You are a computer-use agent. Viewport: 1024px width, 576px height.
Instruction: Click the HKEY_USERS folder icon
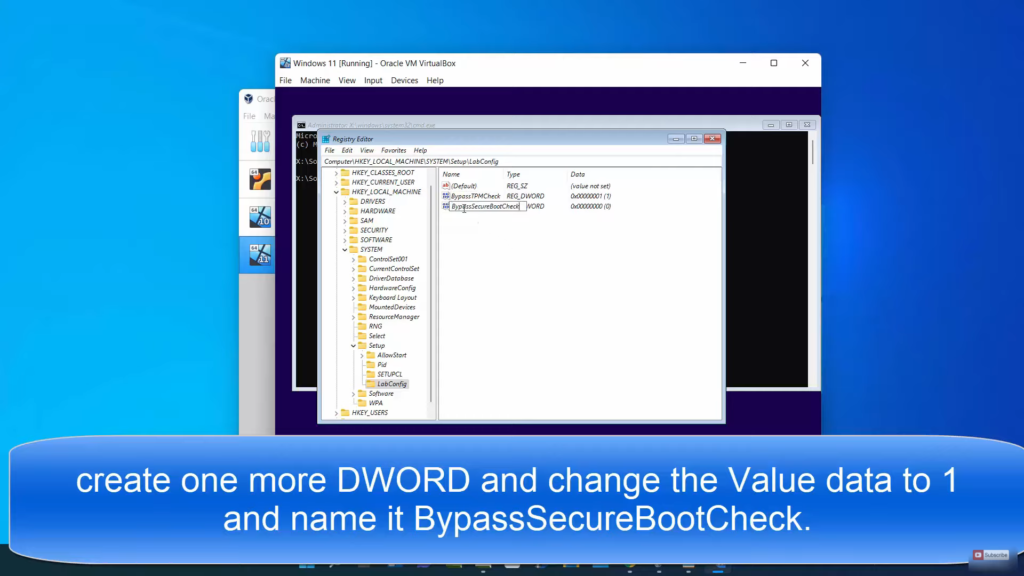(x=345, y=412)
